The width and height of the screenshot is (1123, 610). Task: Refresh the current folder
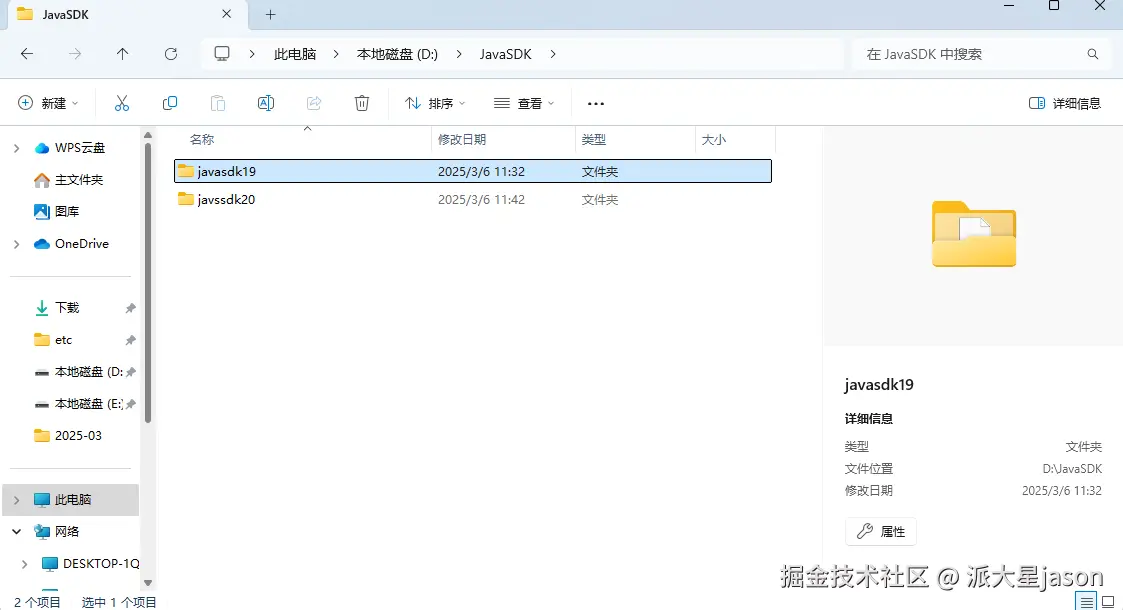tap(170, 54)
